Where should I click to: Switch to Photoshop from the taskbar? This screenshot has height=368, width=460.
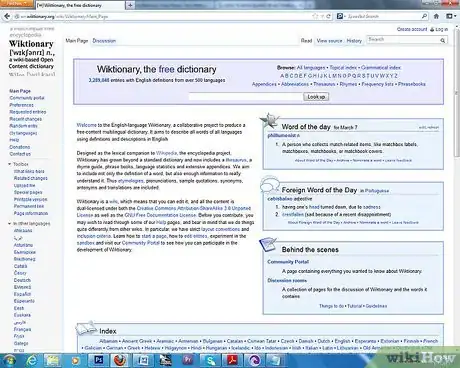click(98, 360)
